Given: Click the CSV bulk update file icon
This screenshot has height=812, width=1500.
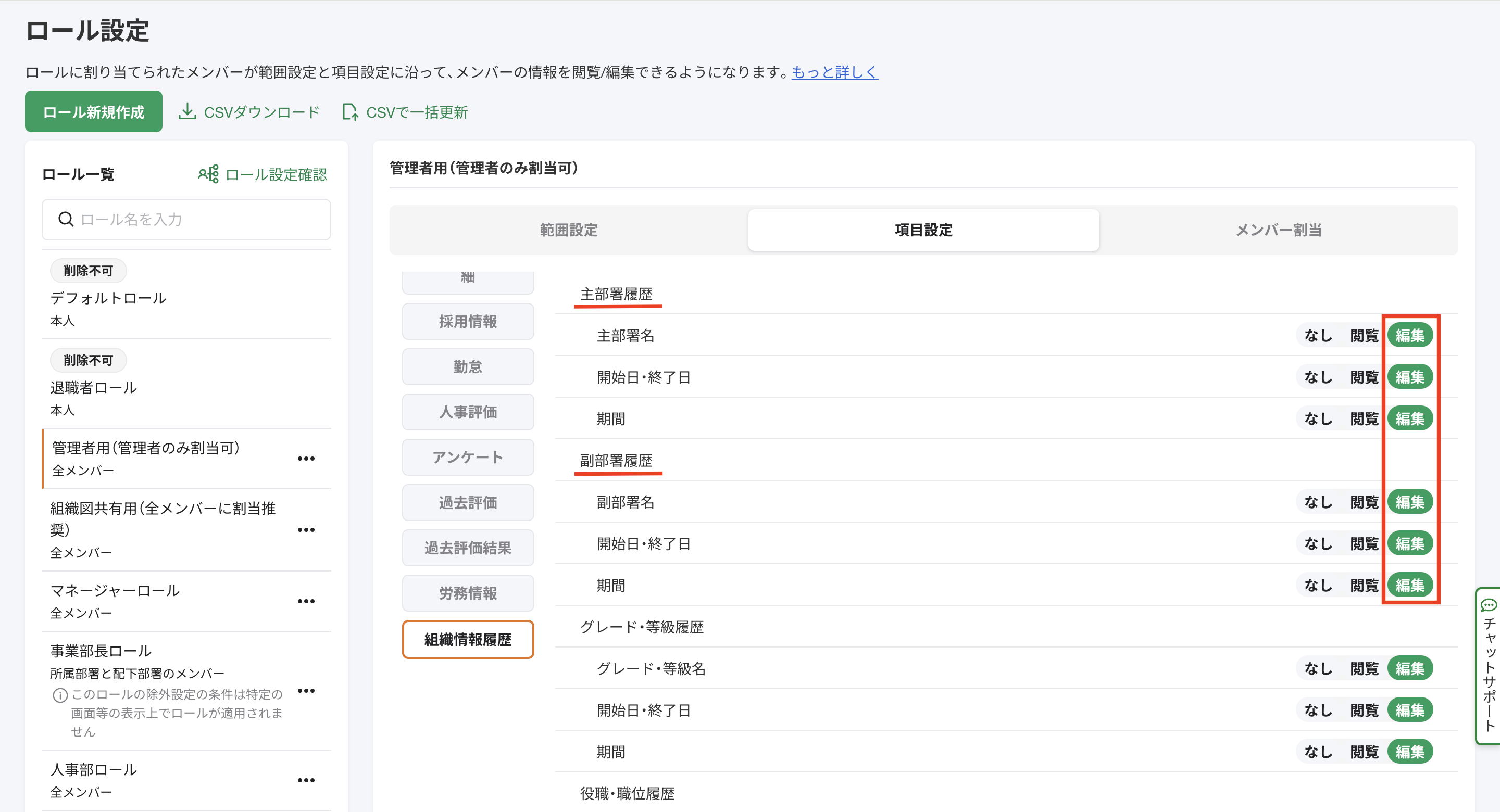Looking at the screenshot, I should point(350,111).
